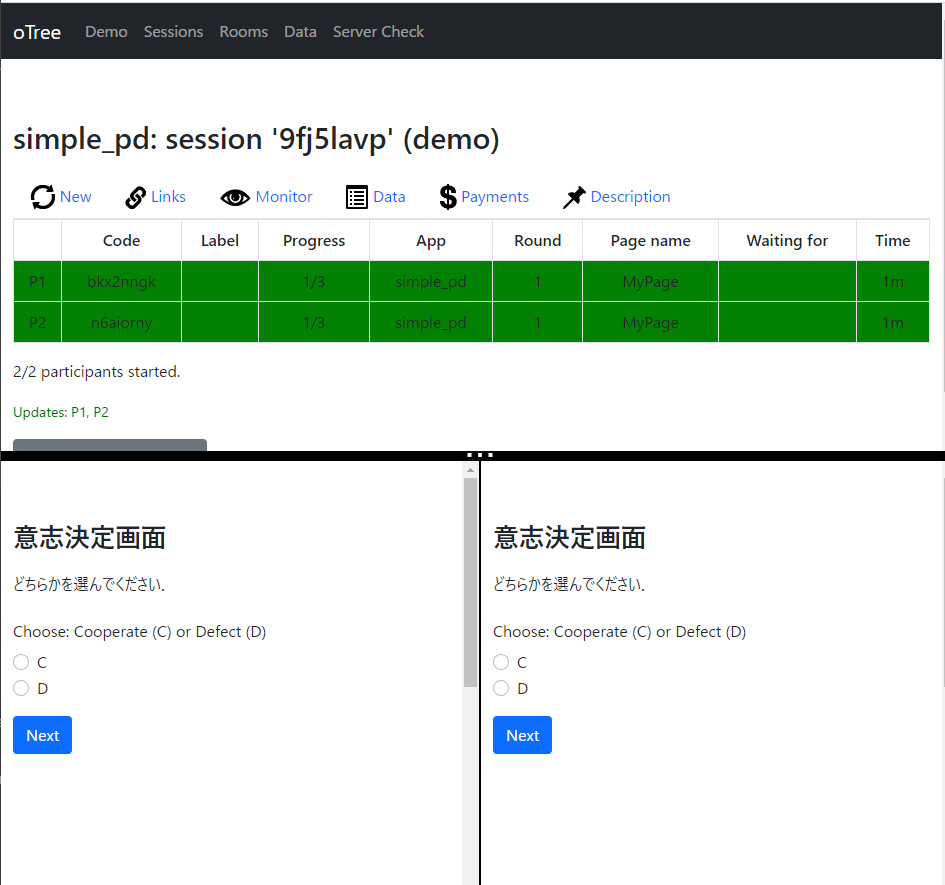The width and height of the screenshot is (945, 885).
Task: Open the Description tab
Action: [630, 197]
